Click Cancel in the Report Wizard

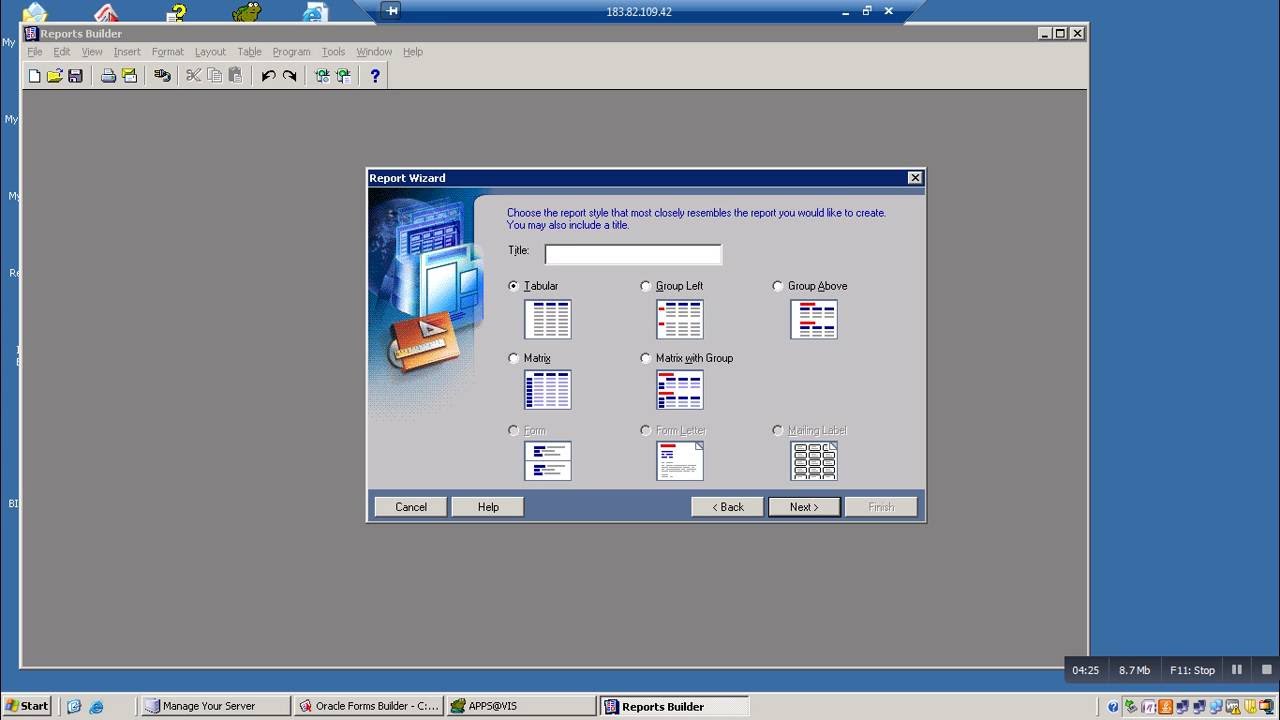coord(411,507)
